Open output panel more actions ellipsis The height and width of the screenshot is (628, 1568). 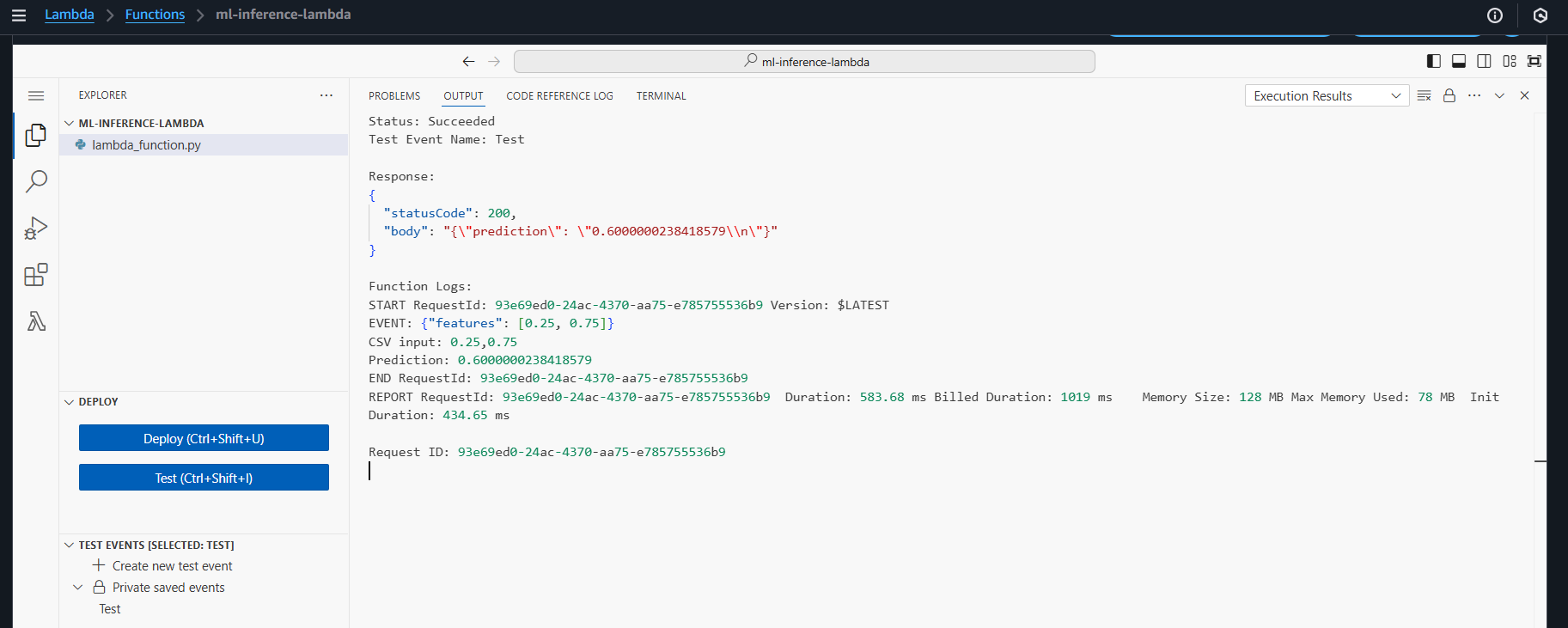(x=1474, y=95)
